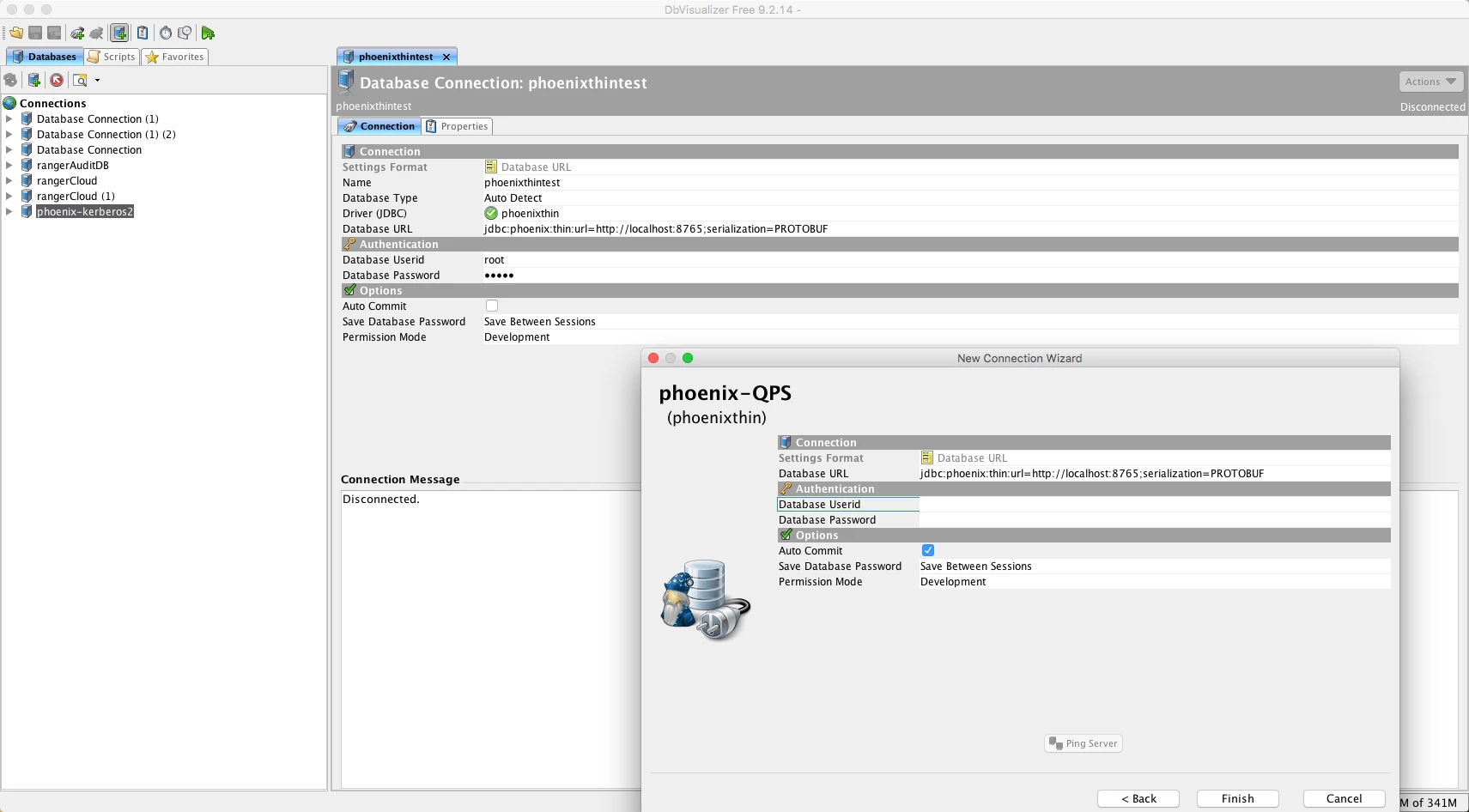Click the globe icon next to Connections
Image resolution: width=1469 pixels, height=812 pixels.
tap(10, 103)
